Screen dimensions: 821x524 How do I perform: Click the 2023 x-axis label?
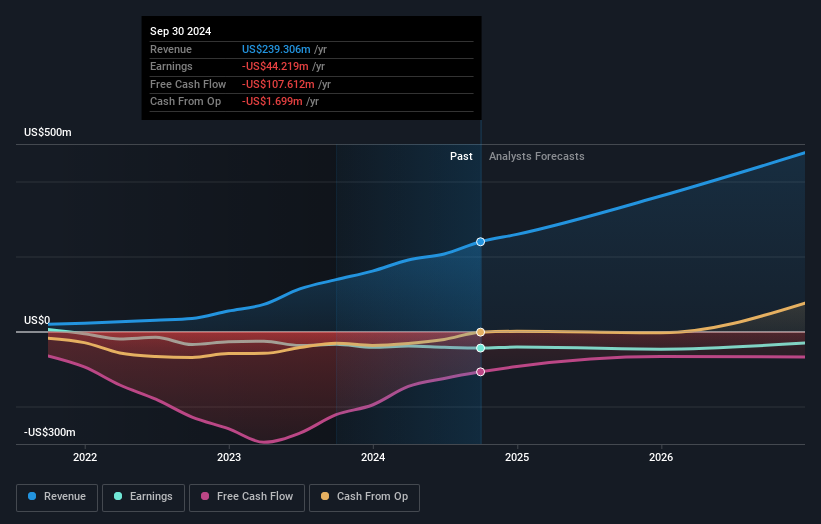(x=229, y=457)
